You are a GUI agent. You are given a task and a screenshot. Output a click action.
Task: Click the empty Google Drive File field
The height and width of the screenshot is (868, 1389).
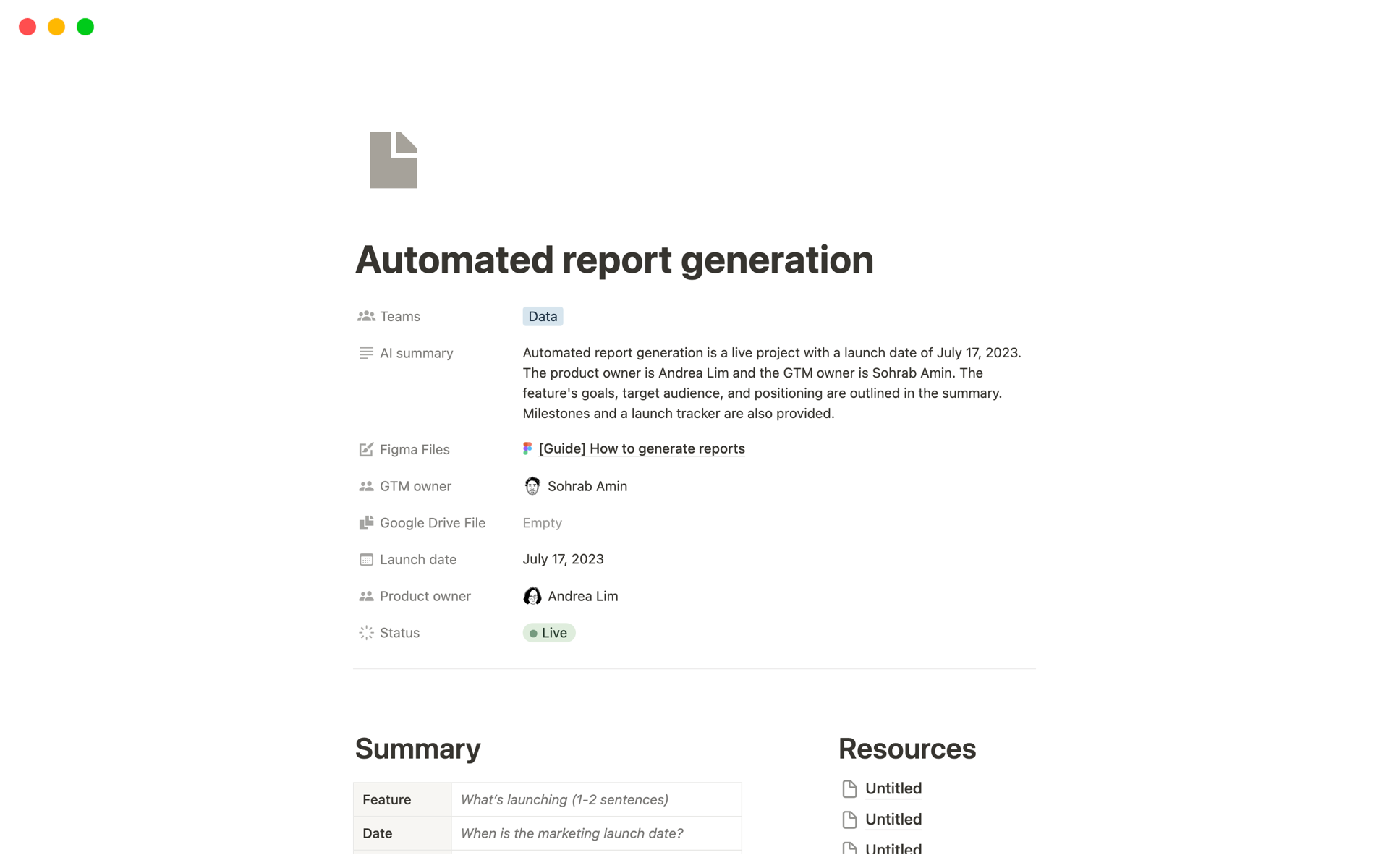point(542,522)
